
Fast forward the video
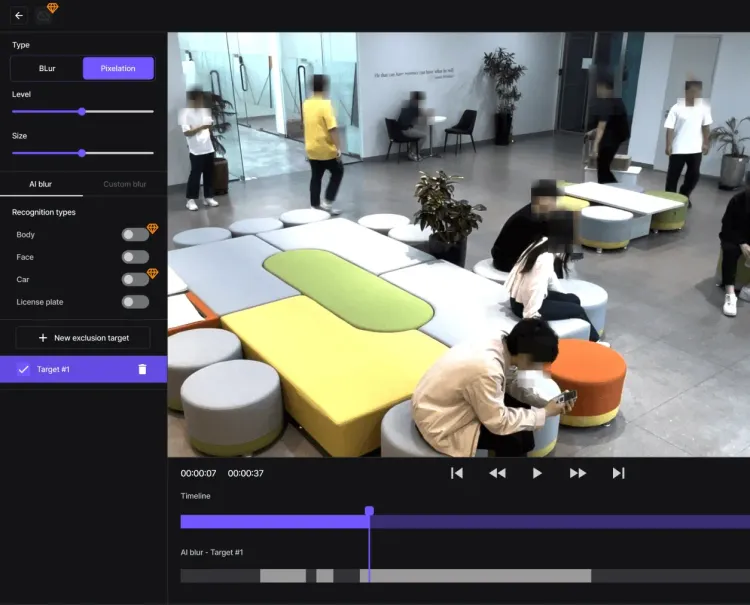(578, 473)
